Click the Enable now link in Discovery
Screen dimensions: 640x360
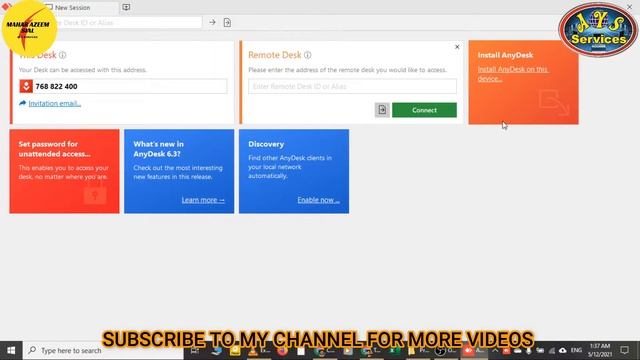[x=318, y=200]
